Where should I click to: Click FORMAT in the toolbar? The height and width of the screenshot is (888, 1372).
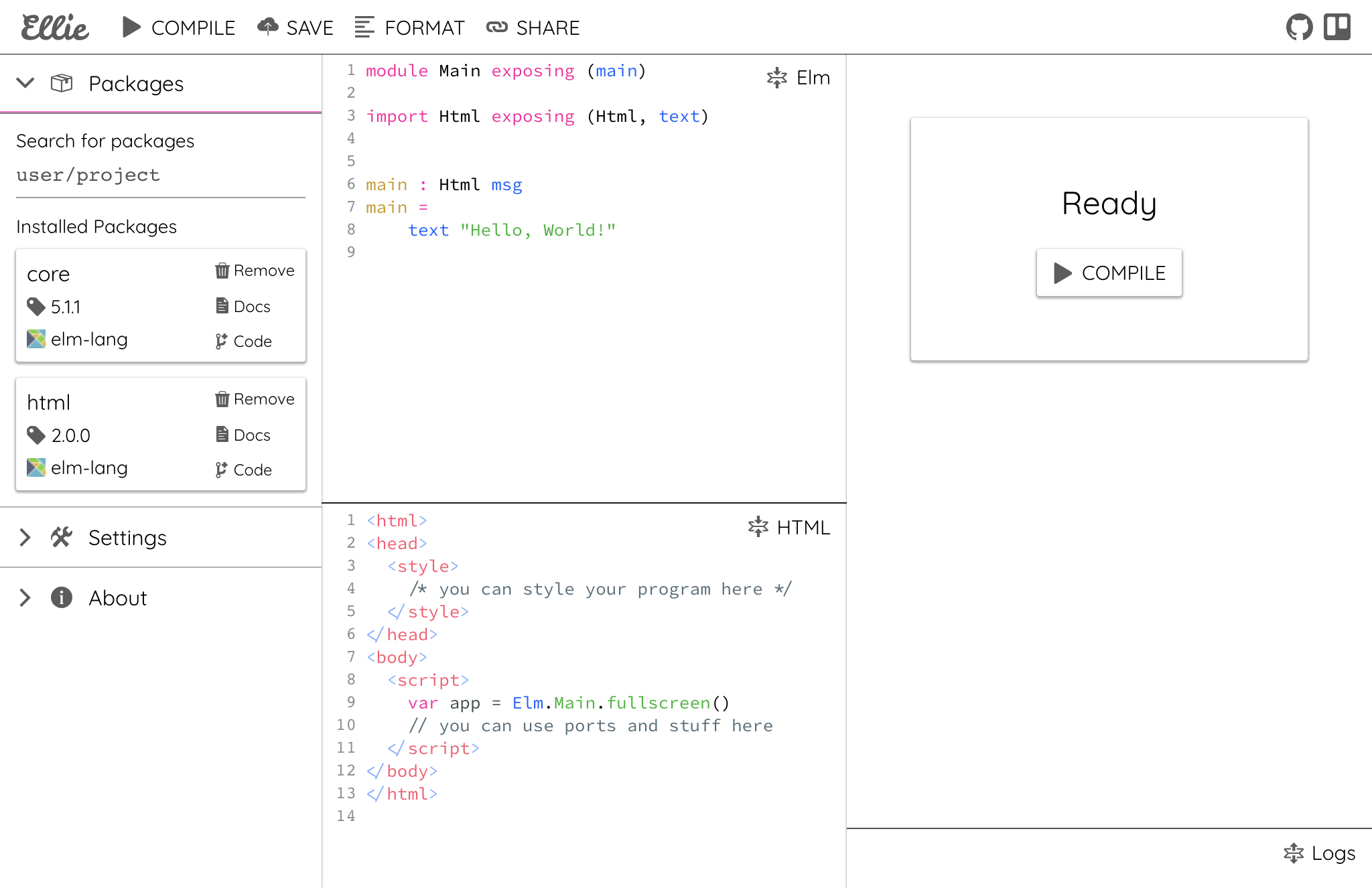point(409,27)
